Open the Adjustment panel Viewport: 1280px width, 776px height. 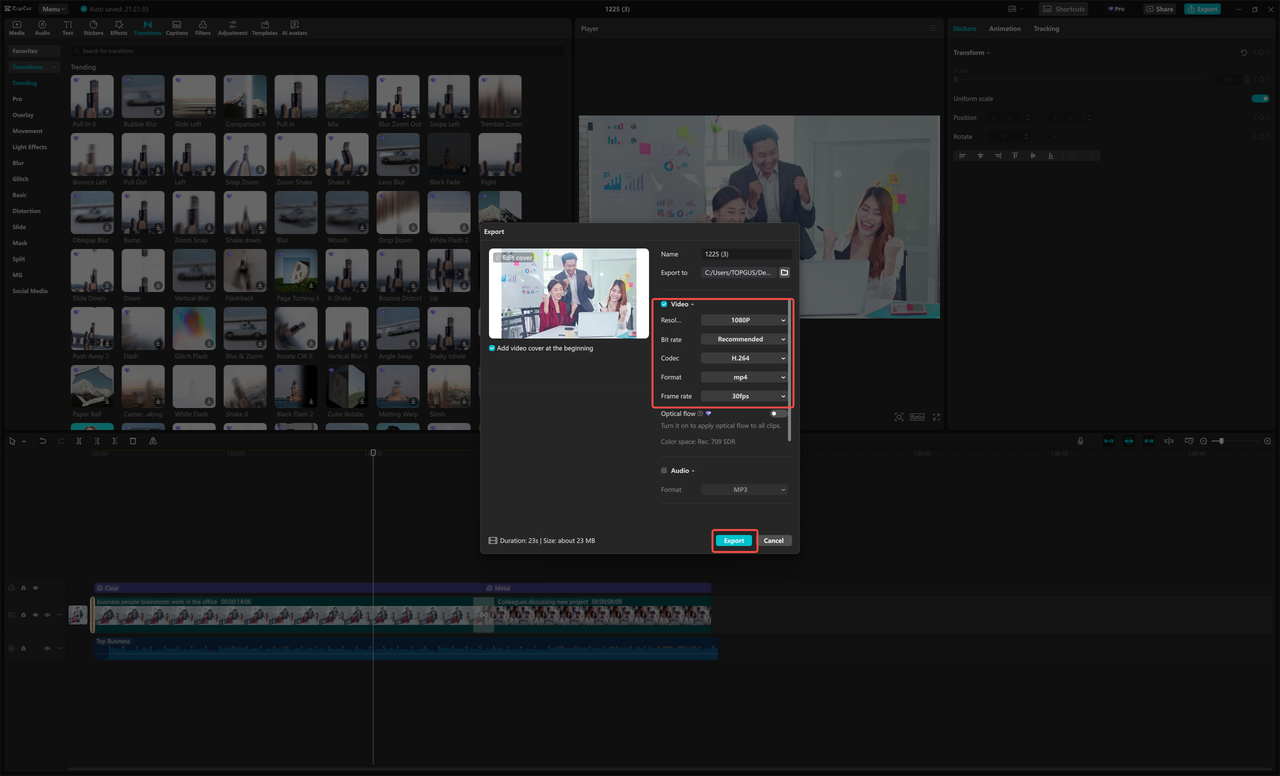coord(232,26)
